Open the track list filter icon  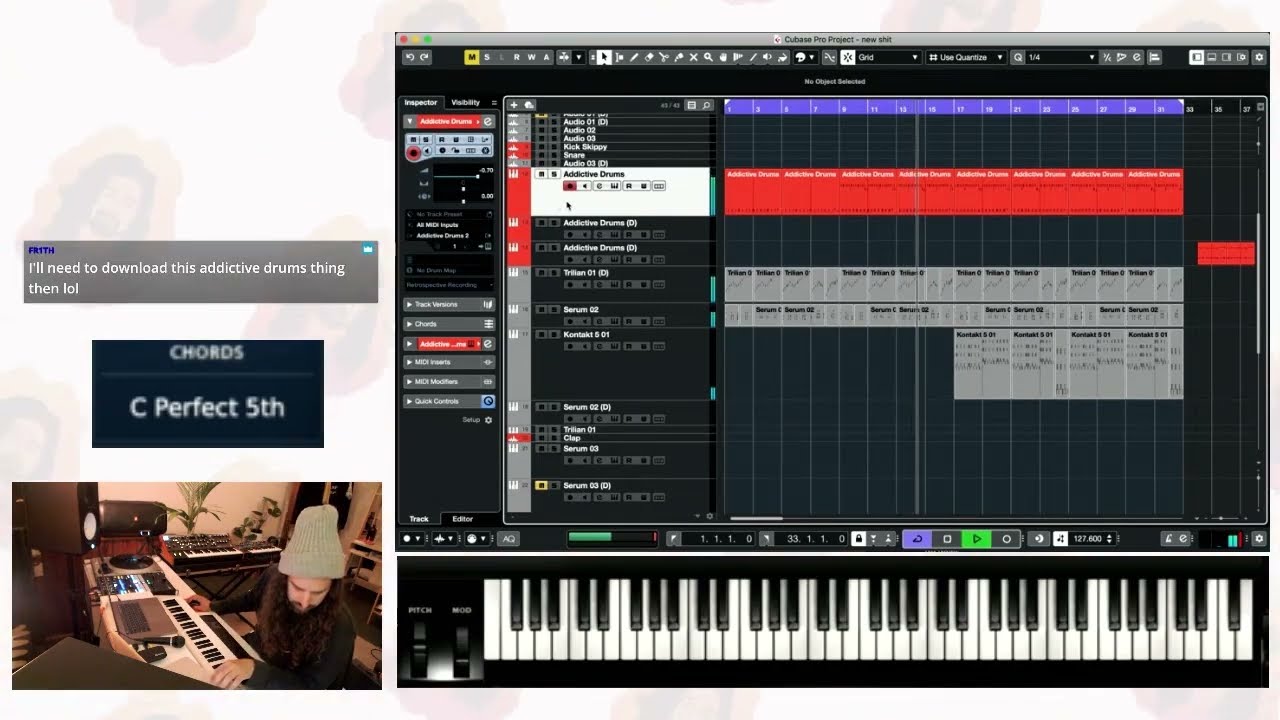point(691,105)
